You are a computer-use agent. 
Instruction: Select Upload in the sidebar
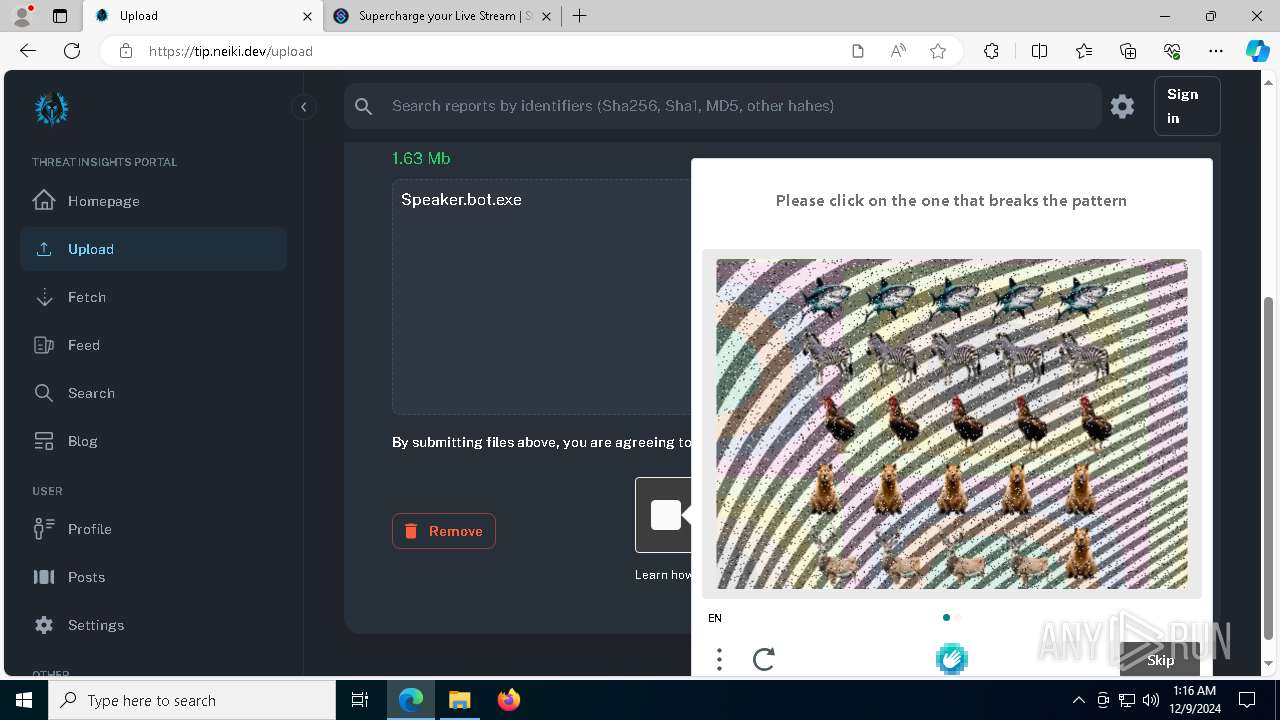tap(153, 249)
